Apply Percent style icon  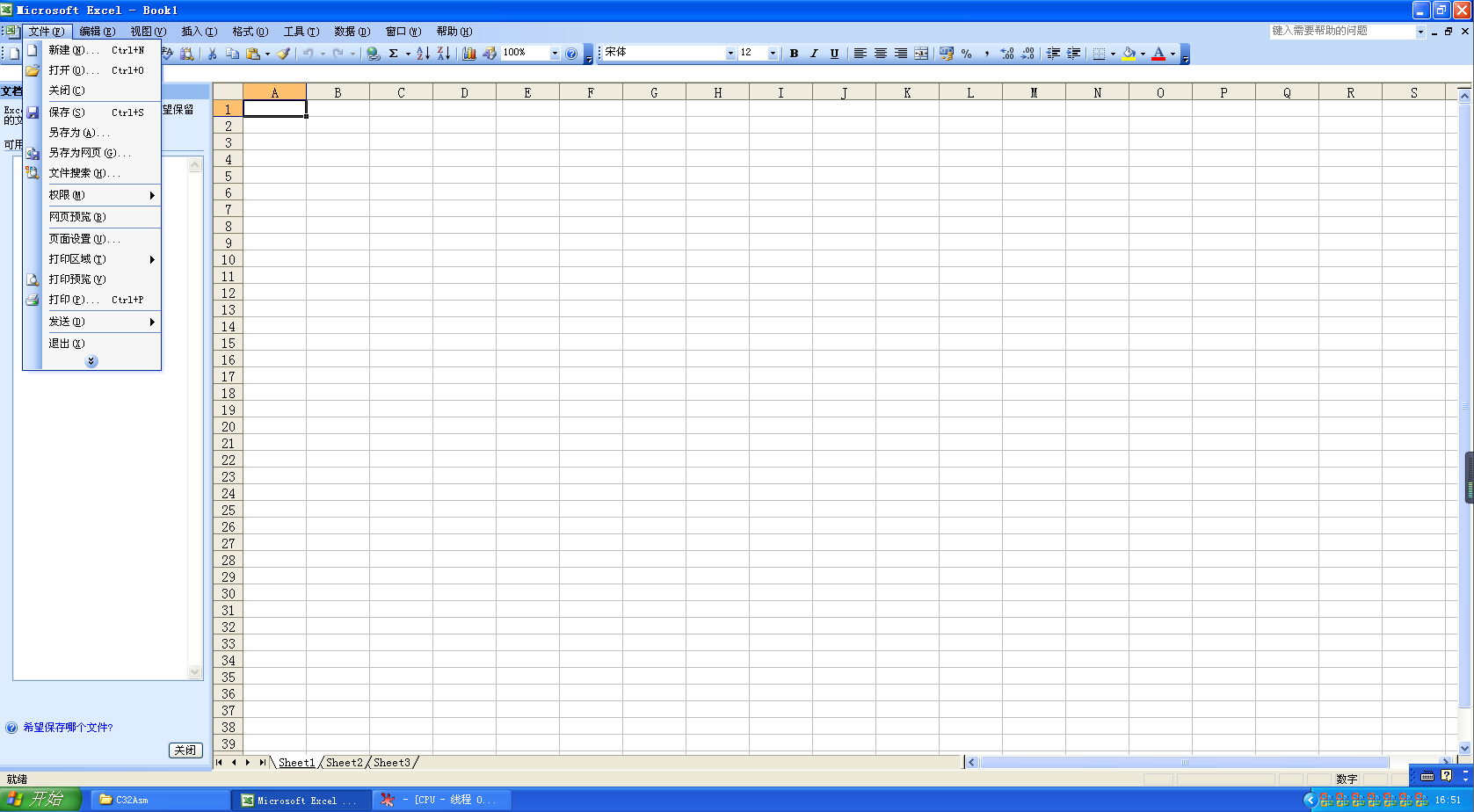coord(967,54)
